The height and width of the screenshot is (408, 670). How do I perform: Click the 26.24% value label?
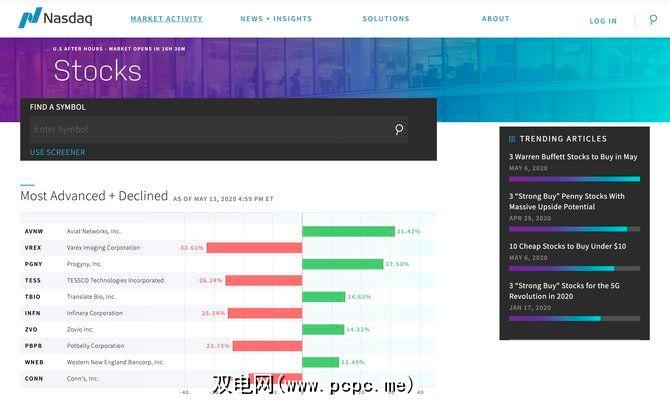coord(211,280)
